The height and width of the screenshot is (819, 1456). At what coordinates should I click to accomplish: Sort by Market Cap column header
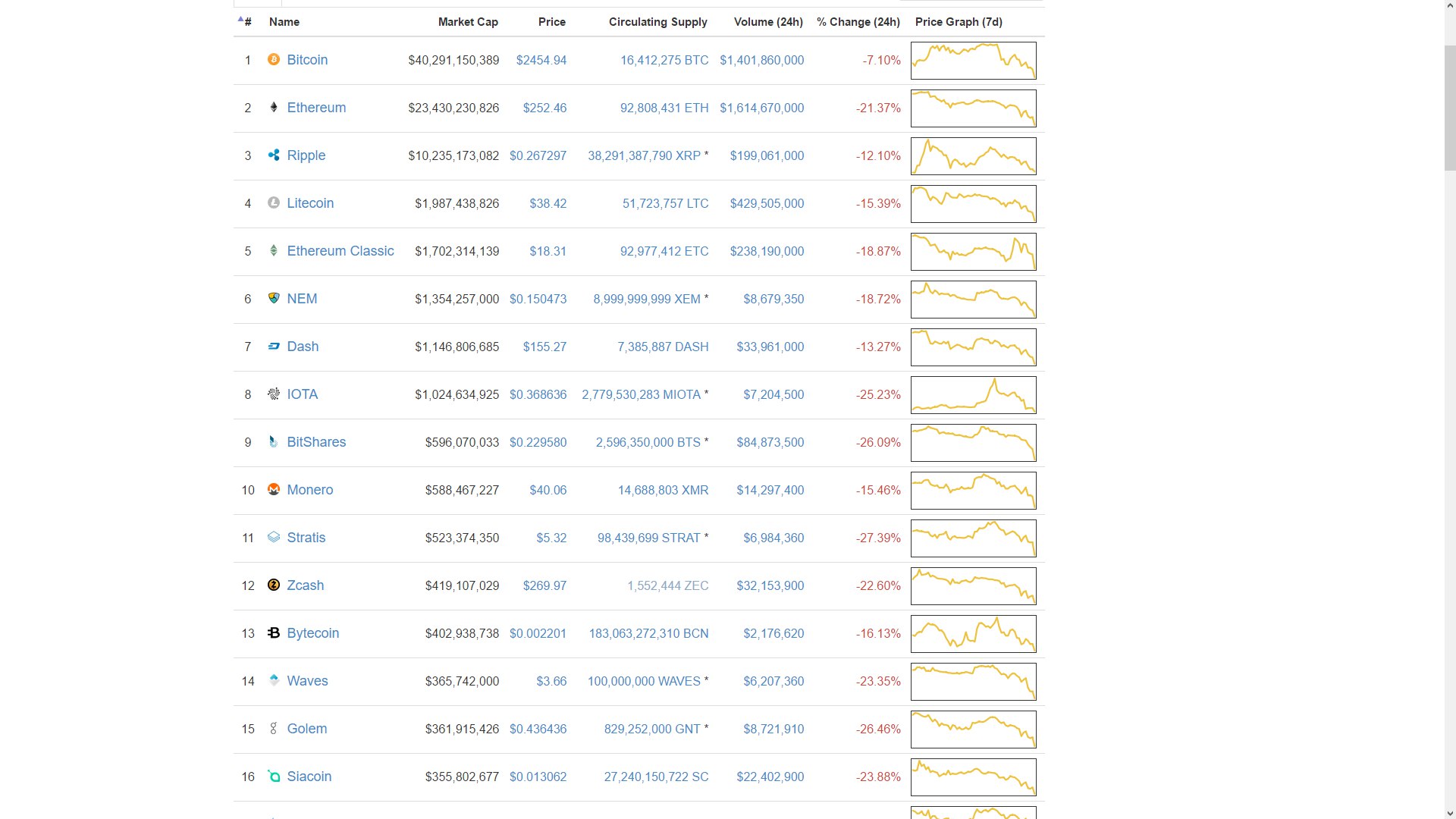(x=468, y=22)
